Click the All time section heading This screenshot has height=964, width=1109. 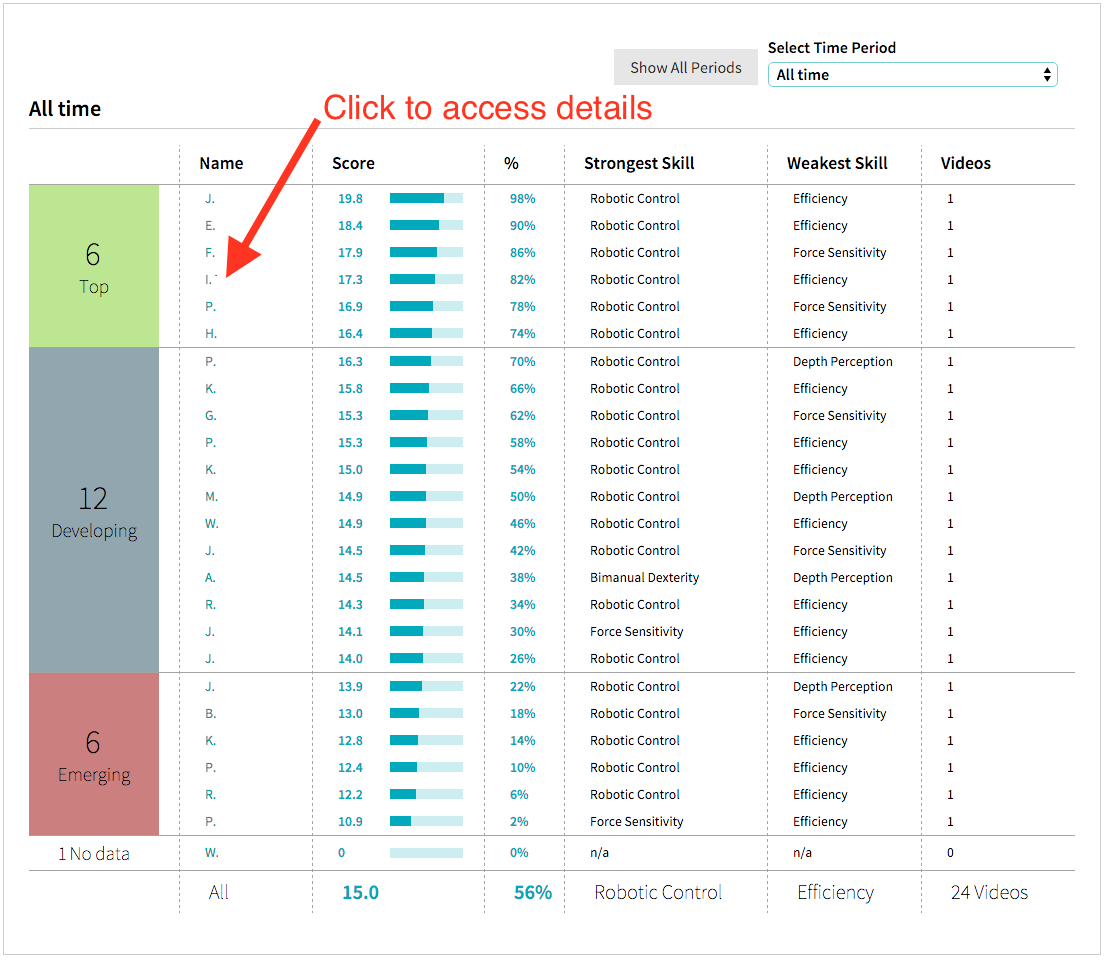pyautogui.click(x=65, y=110)
